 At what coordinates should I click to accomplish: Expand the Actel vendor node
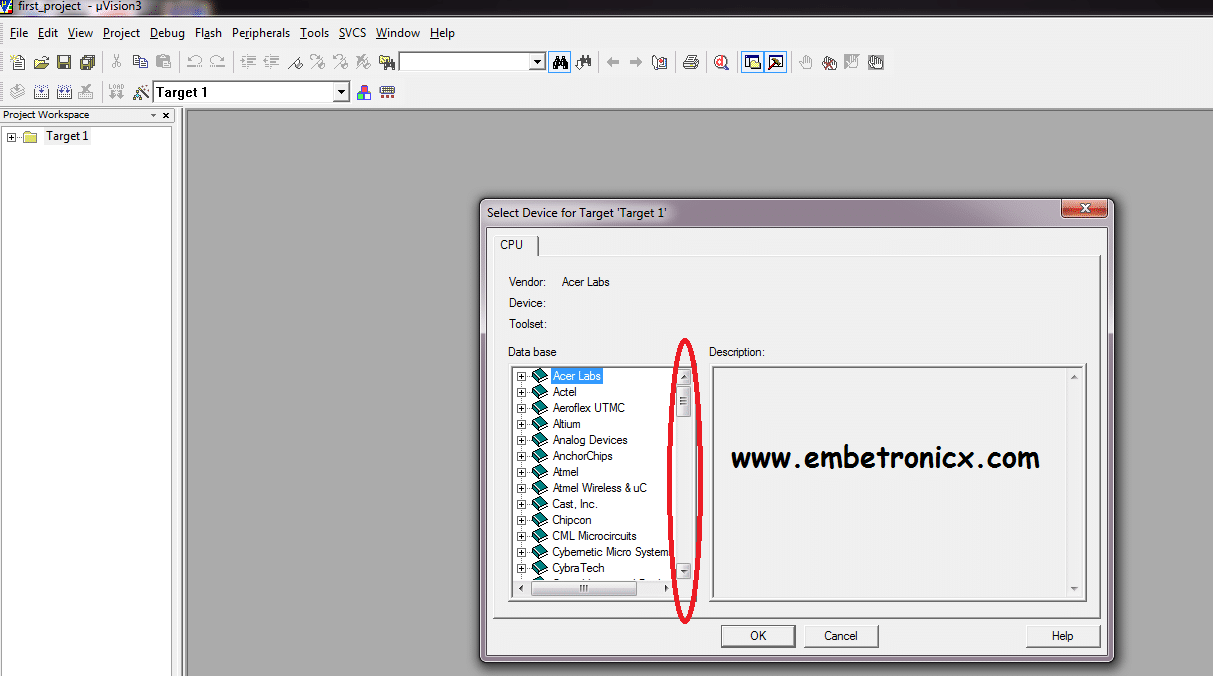[521, 392]
